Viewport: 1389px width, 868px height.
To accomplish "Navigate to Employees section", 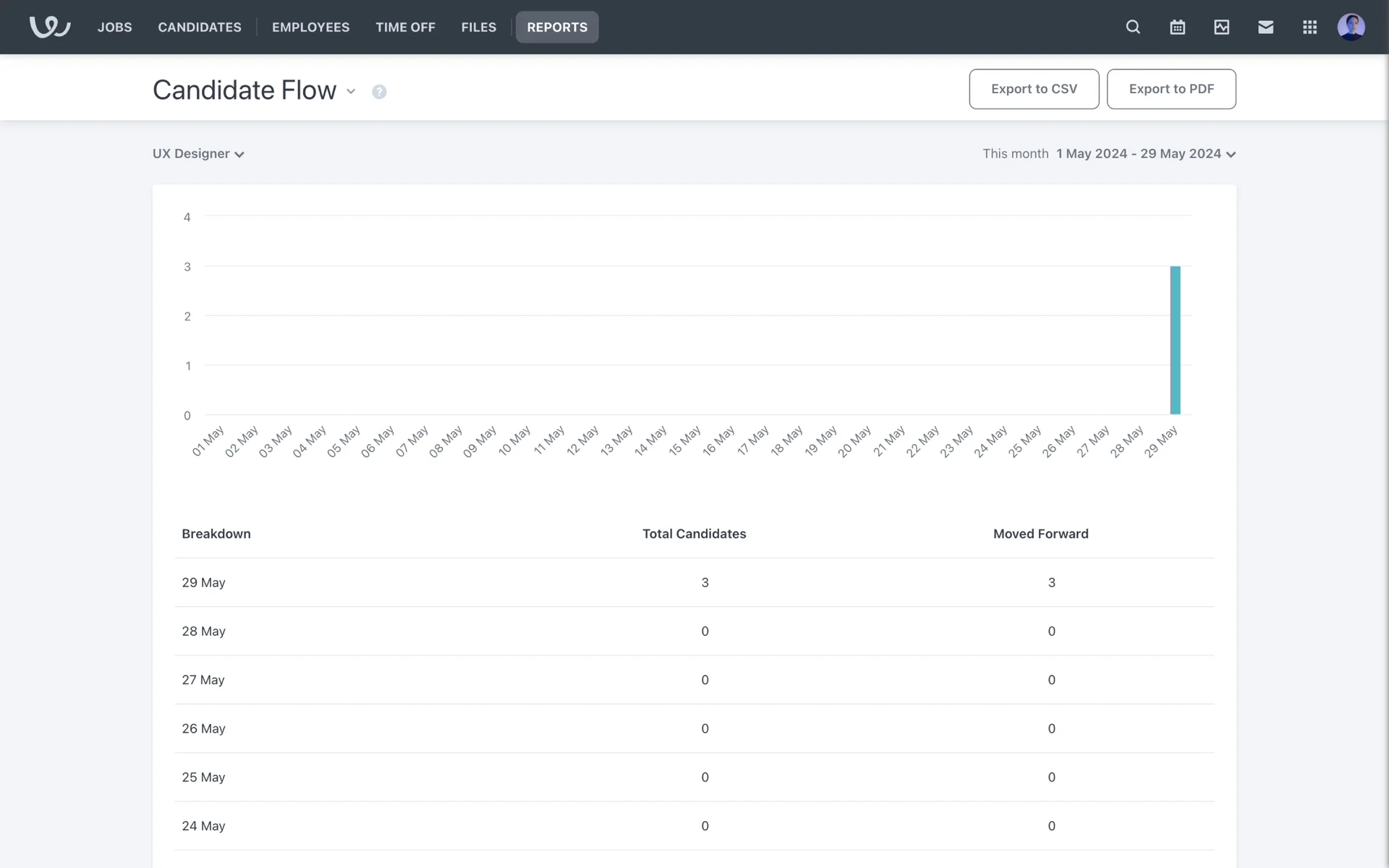I will click(310, 27).
